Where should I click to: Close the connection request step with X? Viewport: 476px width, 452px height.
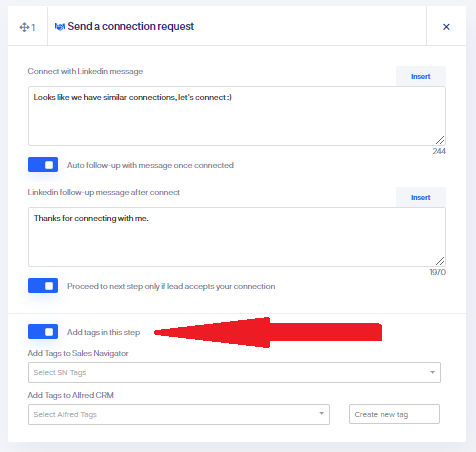(x=446, y=27)
